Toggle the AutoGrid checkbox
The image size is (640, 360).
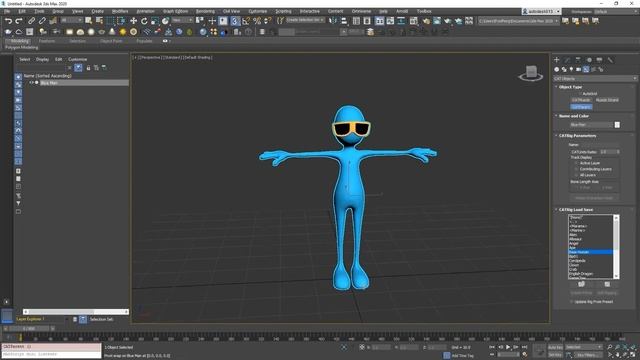tap(579, 93)
